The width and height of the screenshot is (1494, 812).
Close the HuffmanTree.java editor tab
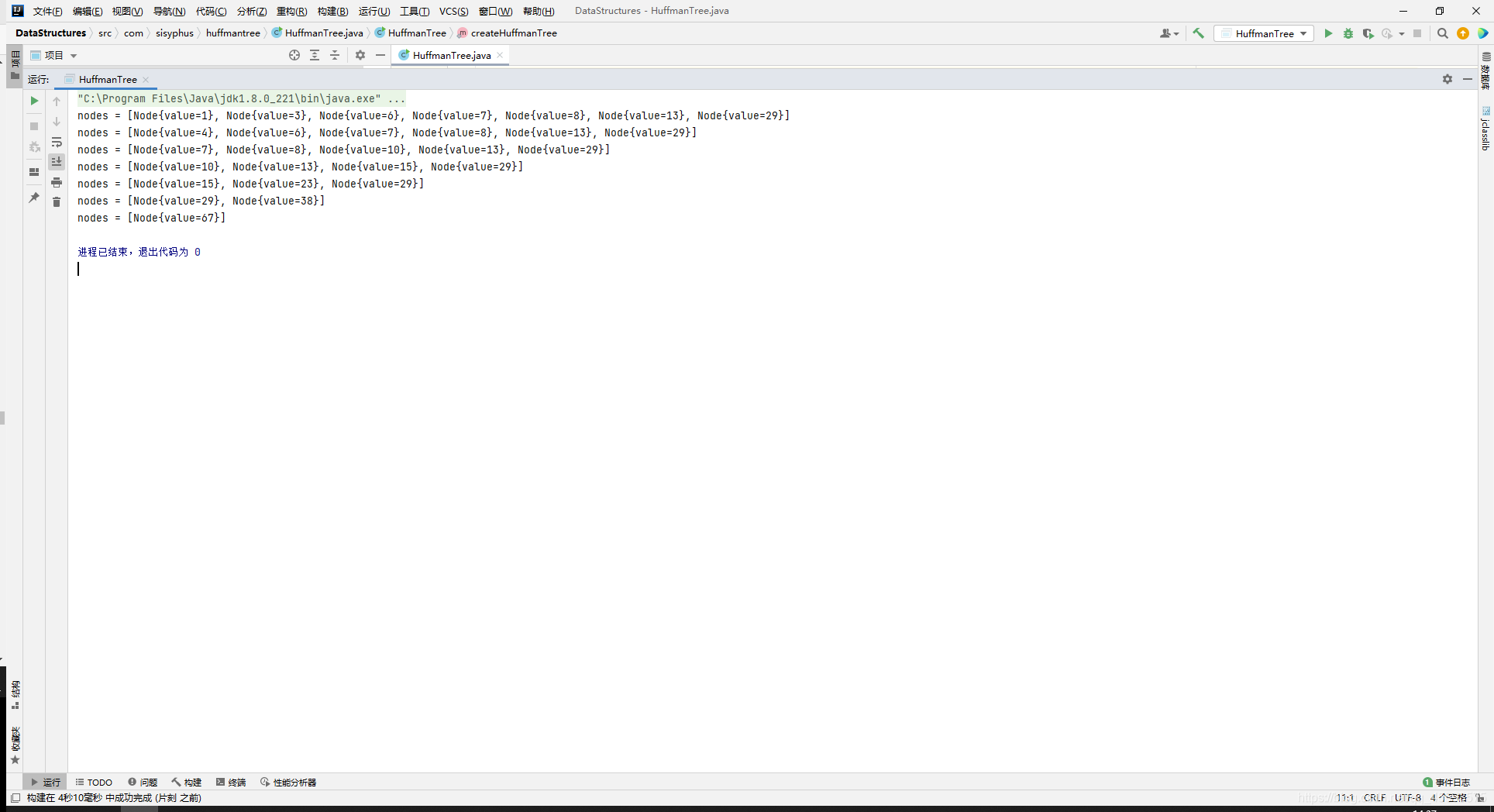(x=501, y=55)
